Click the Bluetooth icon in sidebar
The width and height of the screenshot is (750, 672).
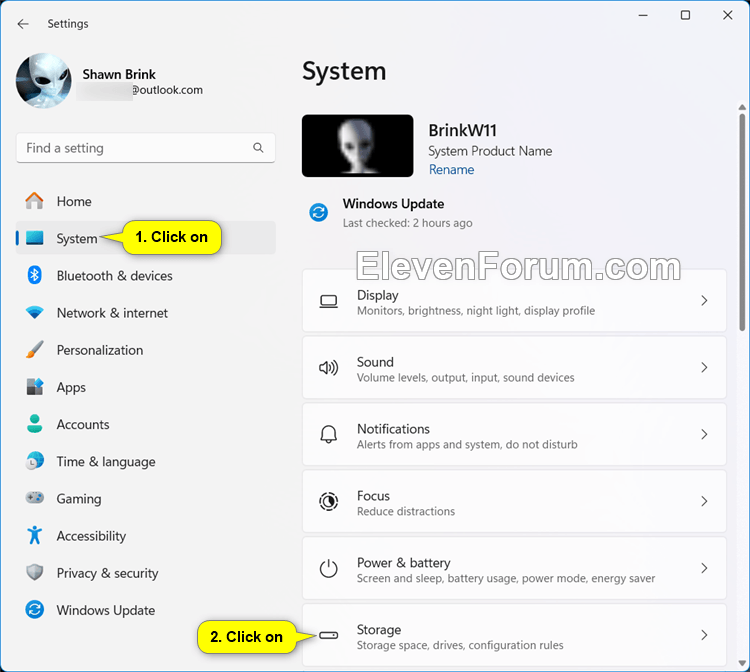34,275
